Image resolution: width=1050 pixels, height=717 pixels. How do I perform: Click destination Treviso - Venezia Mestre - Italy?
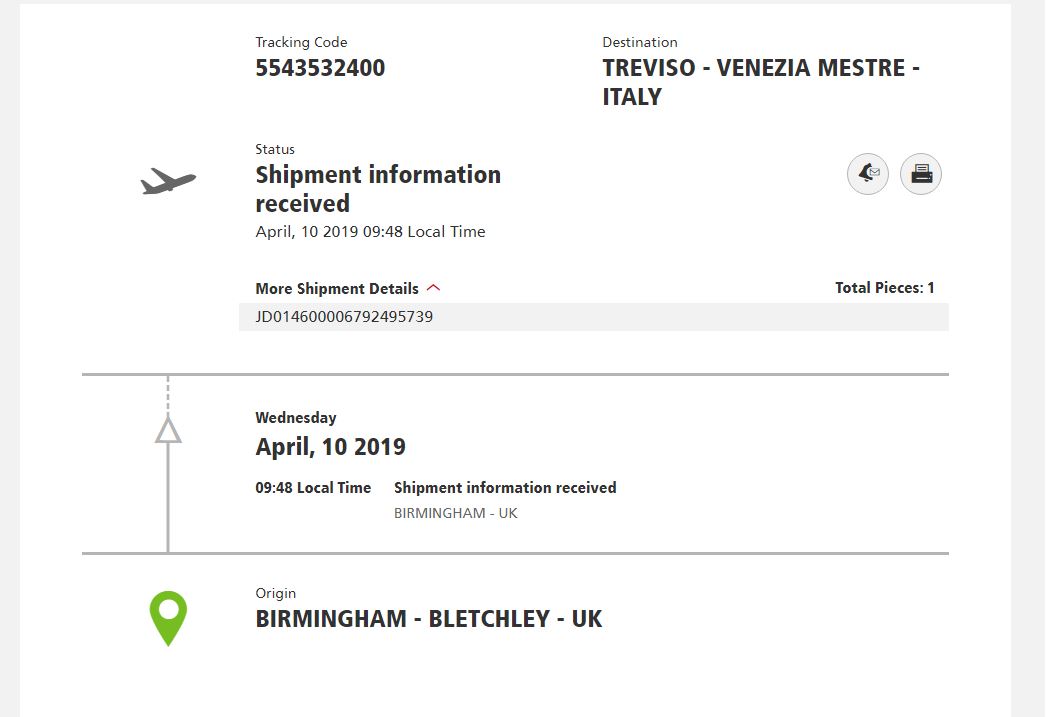(761, 82)
